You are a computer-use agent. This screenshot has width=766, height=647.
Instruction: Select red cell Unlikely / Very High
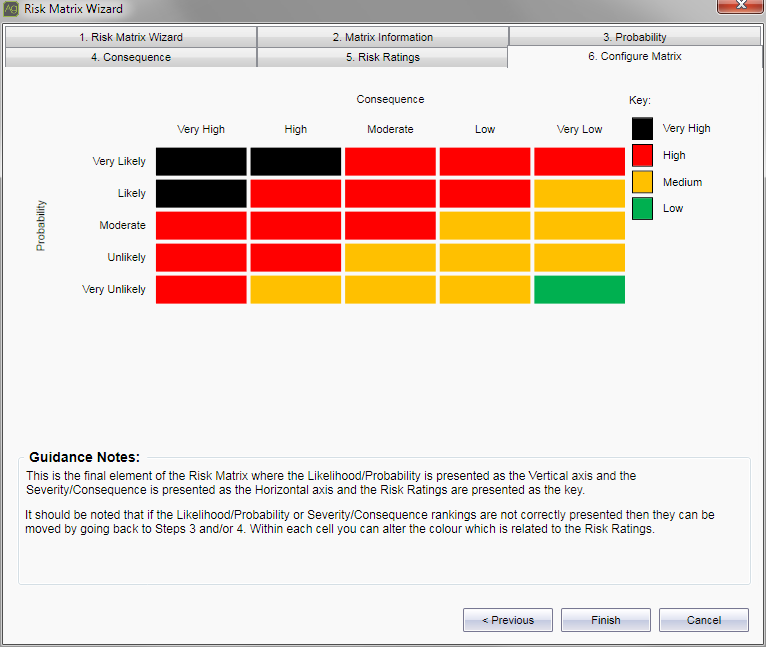point(201,258)
